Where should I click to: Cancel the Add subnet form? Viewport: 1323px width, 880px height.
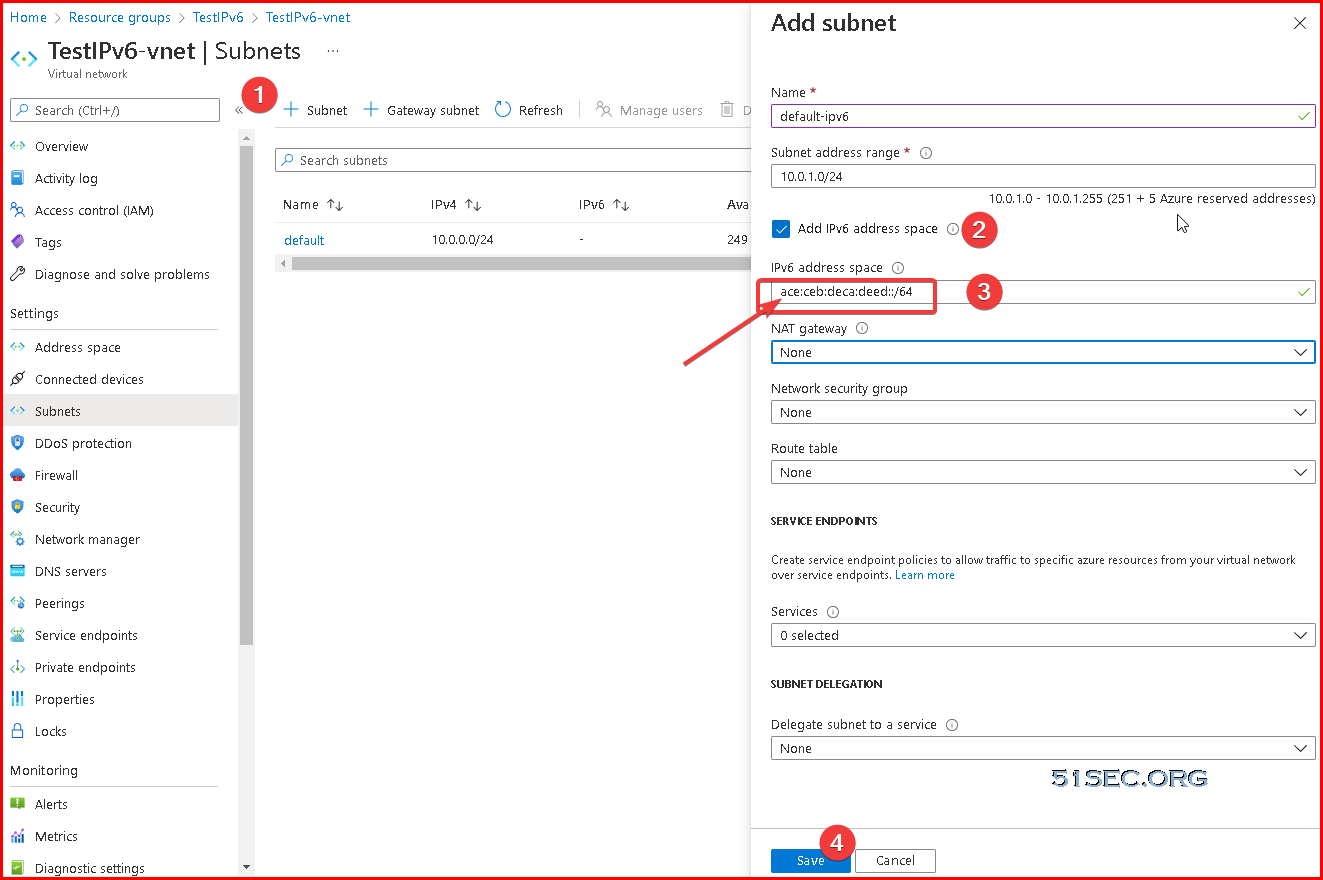[895, 860]
